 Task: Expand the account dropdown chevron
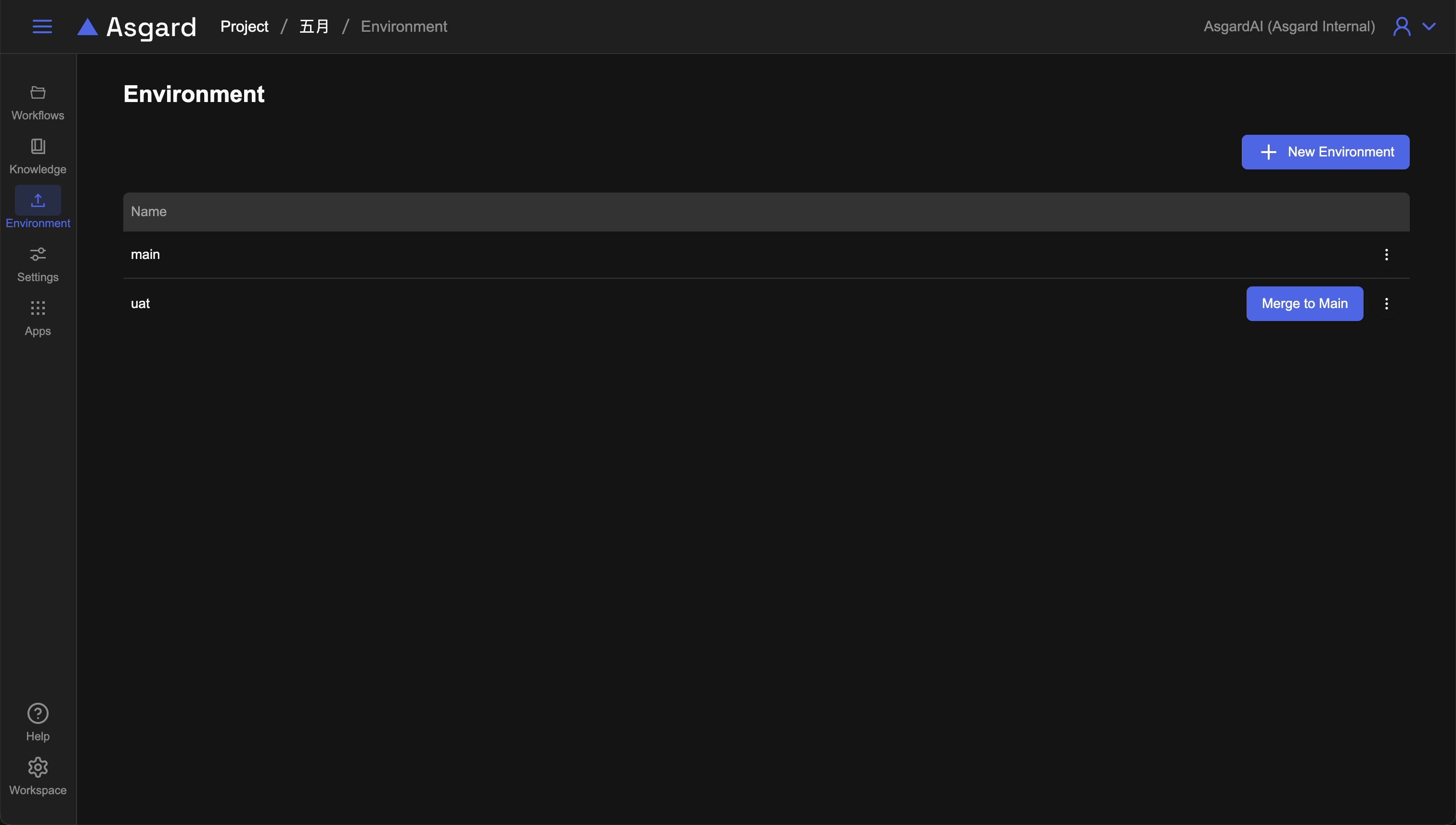(x=1429, y=26)
